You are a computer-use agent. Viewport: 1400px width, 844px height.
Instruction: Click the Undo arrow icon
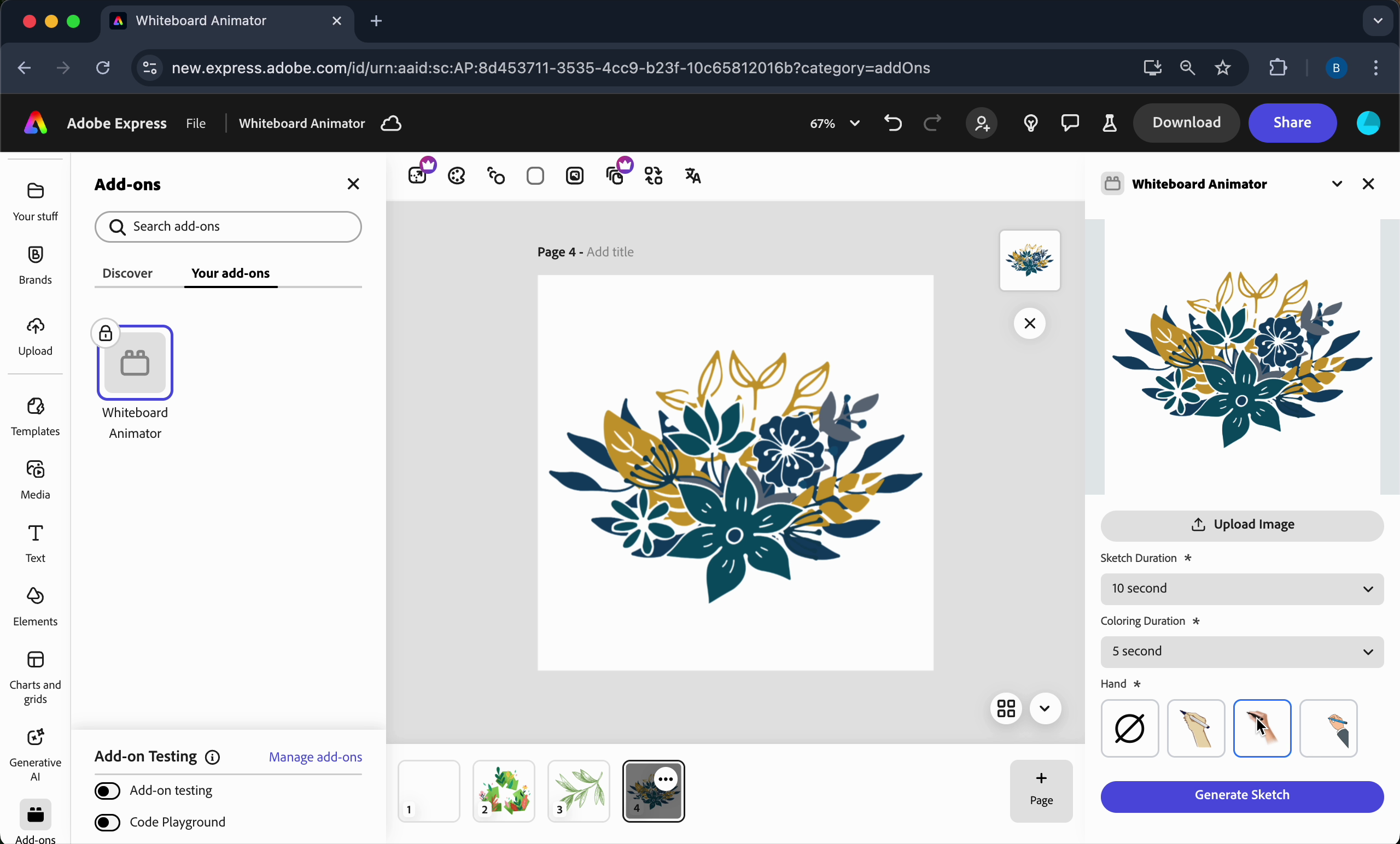892,122
